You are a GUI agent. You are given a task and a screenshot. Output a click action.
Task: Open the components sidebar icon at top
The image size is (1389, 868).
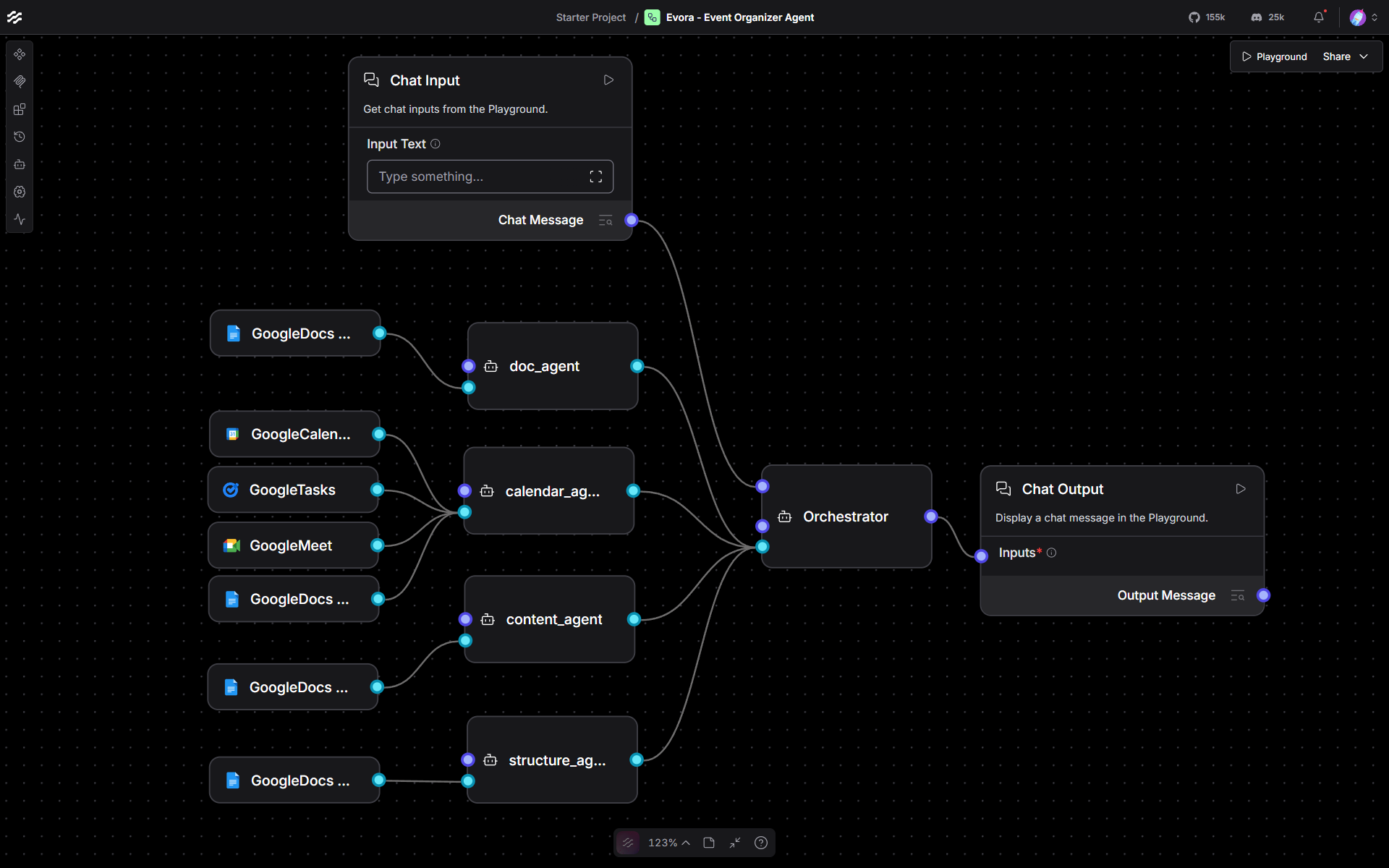tap(20, 54)
